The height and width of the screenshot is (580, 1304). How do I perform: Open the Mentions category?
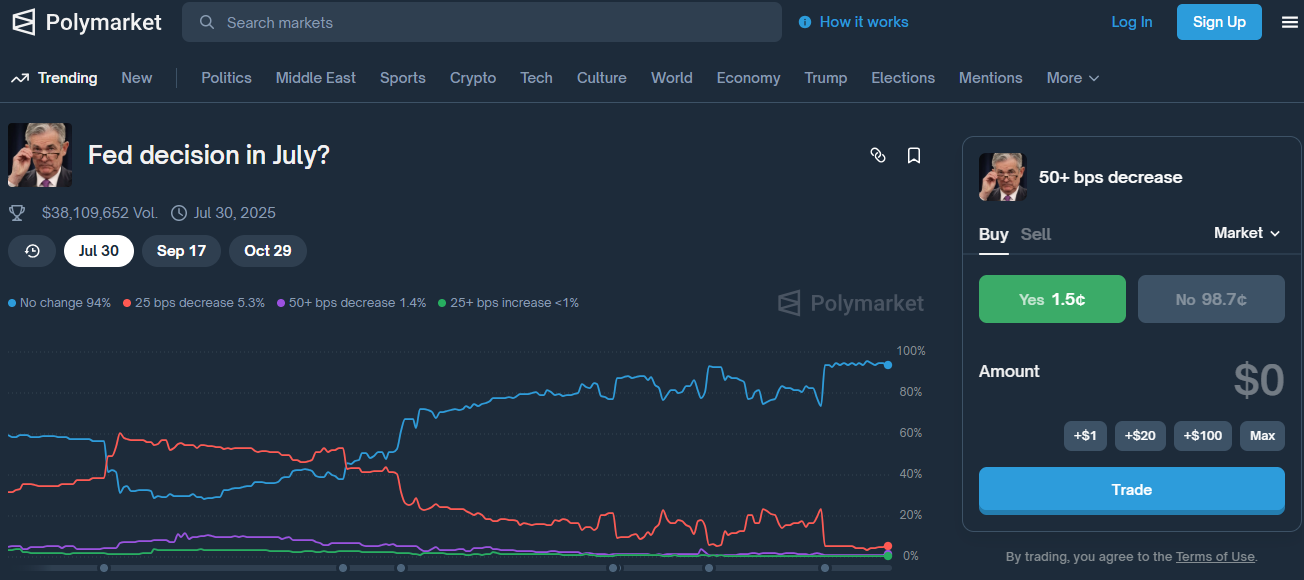point(991,78)
